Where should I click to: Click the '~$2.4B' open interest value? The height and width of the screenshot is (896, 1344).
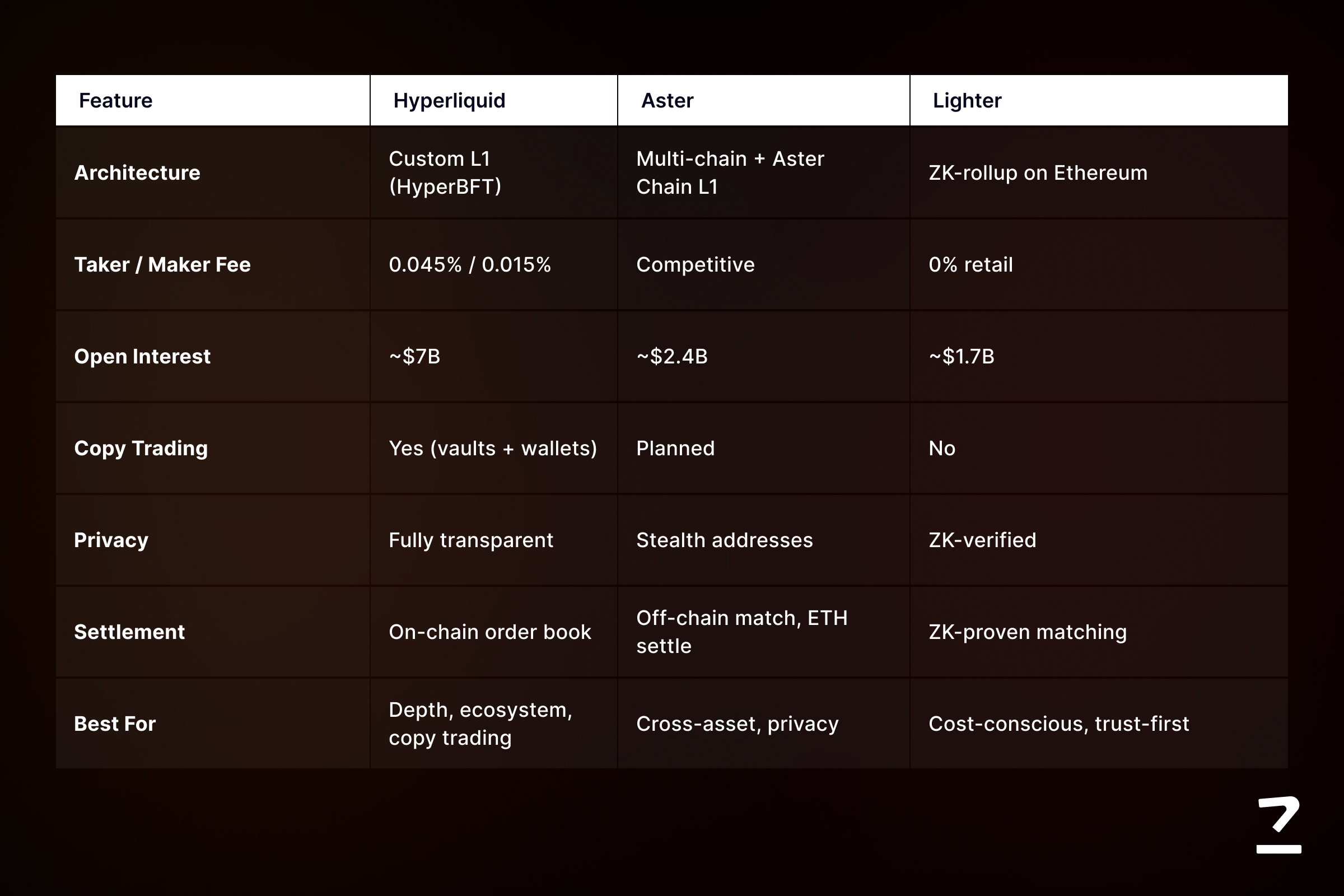coord(672,356)
